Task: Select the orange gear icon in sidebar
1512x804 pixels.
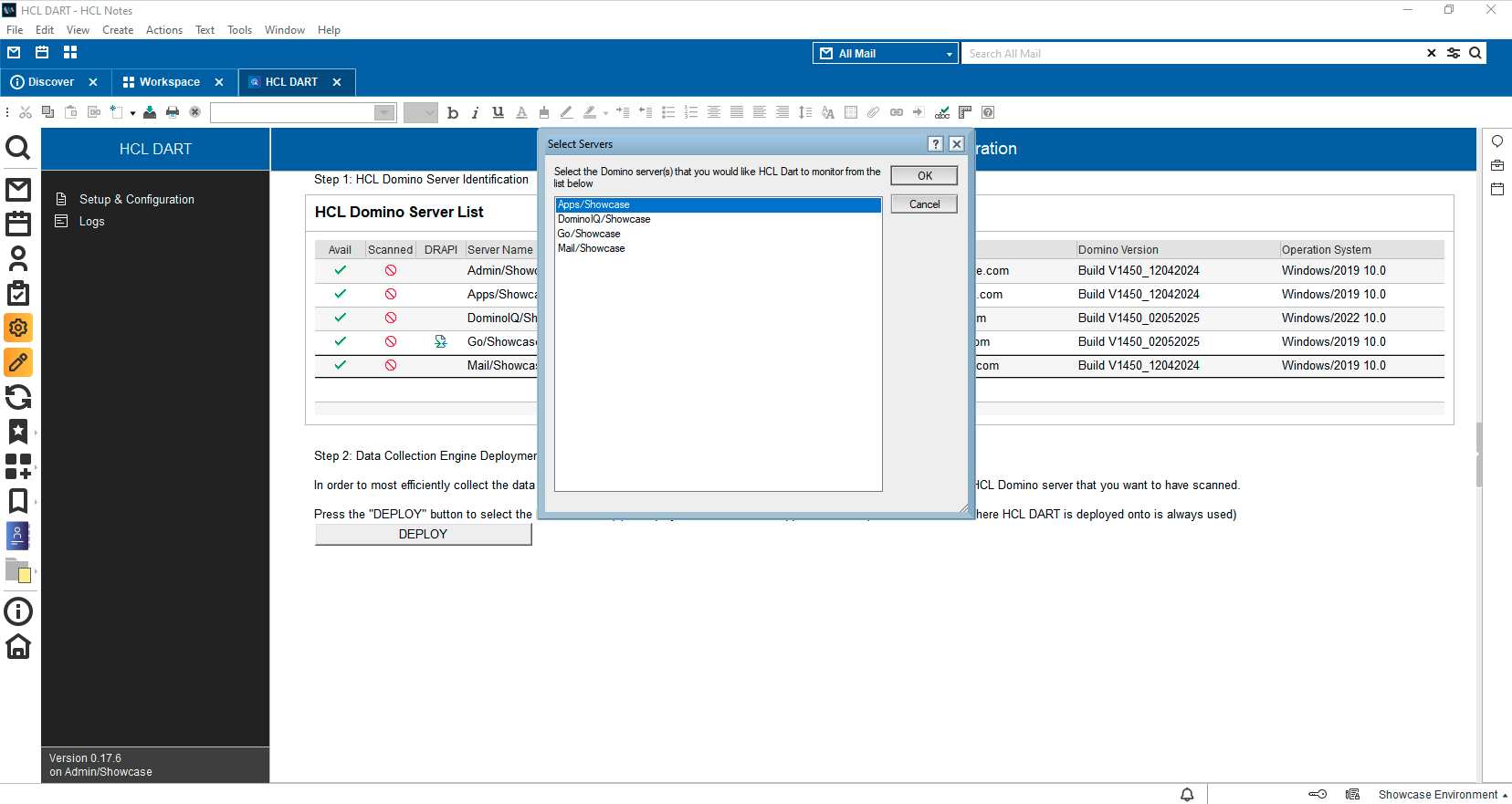Action: tap(18, 328)
